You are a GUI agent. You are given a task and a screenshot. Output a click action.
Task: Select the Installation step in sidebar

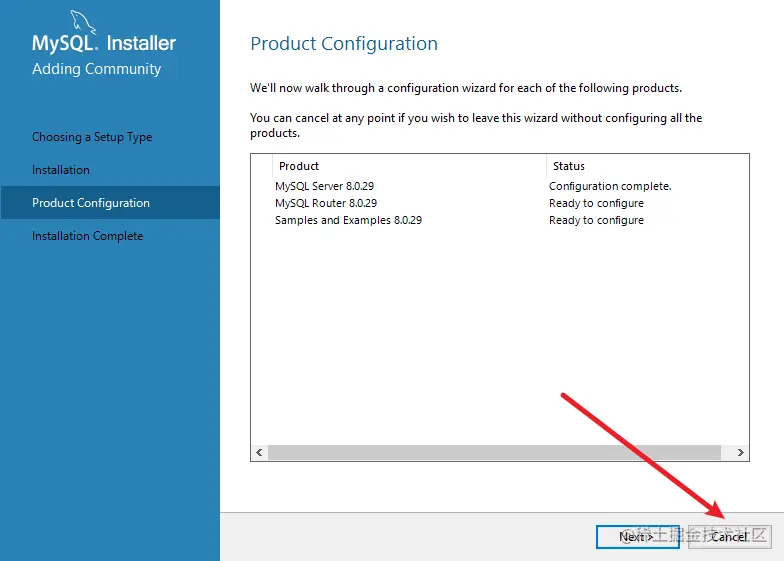click(60, 170)
